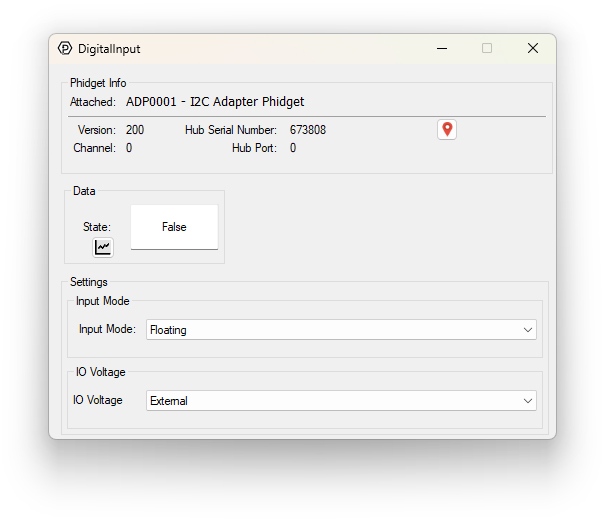Screen dimensions: 604x520
Task: Click the Hub Port value 0
Action: [293, 148]
